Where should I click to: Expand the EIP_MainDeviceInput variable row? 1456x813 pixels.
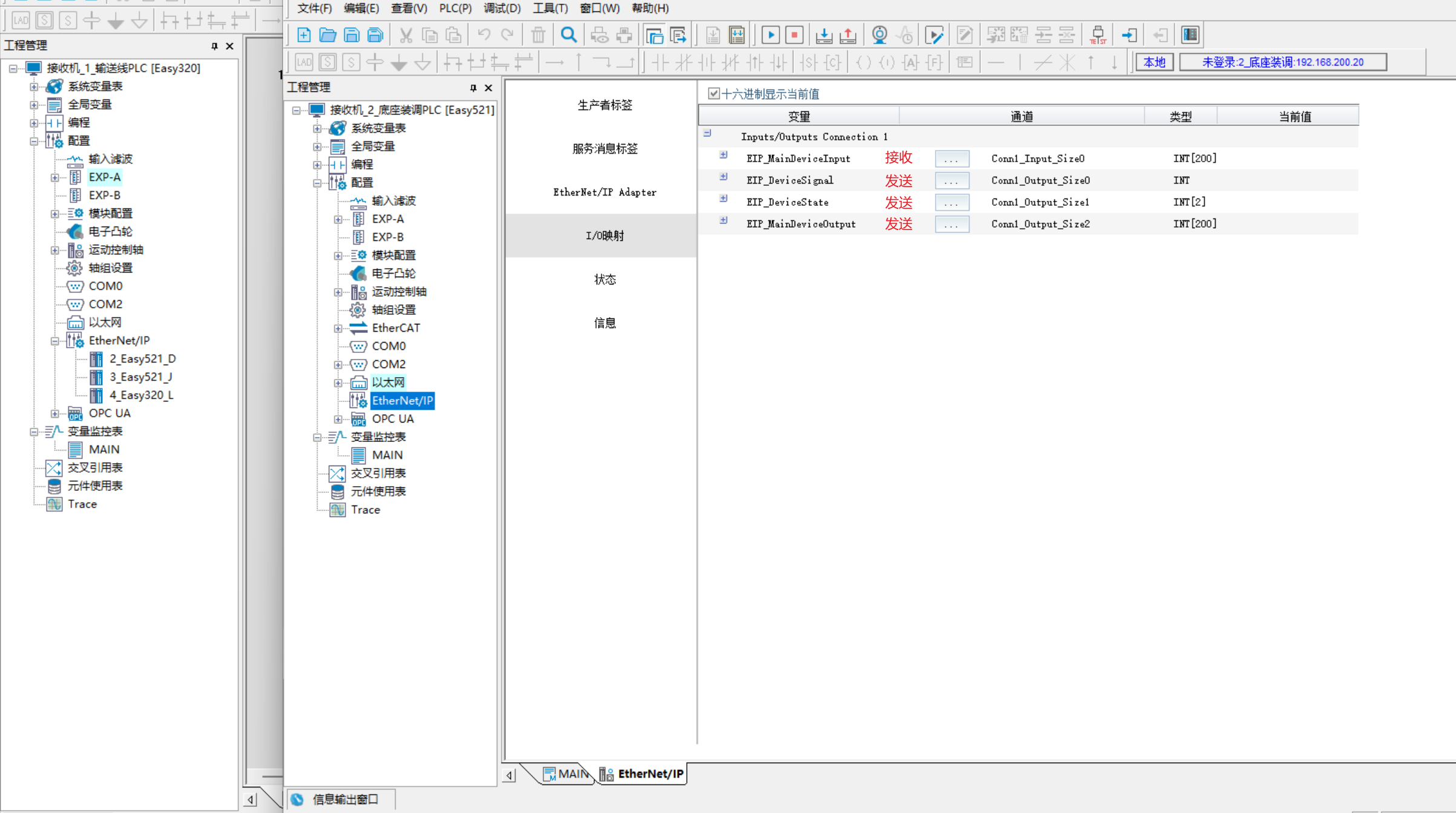pos(723,155)
